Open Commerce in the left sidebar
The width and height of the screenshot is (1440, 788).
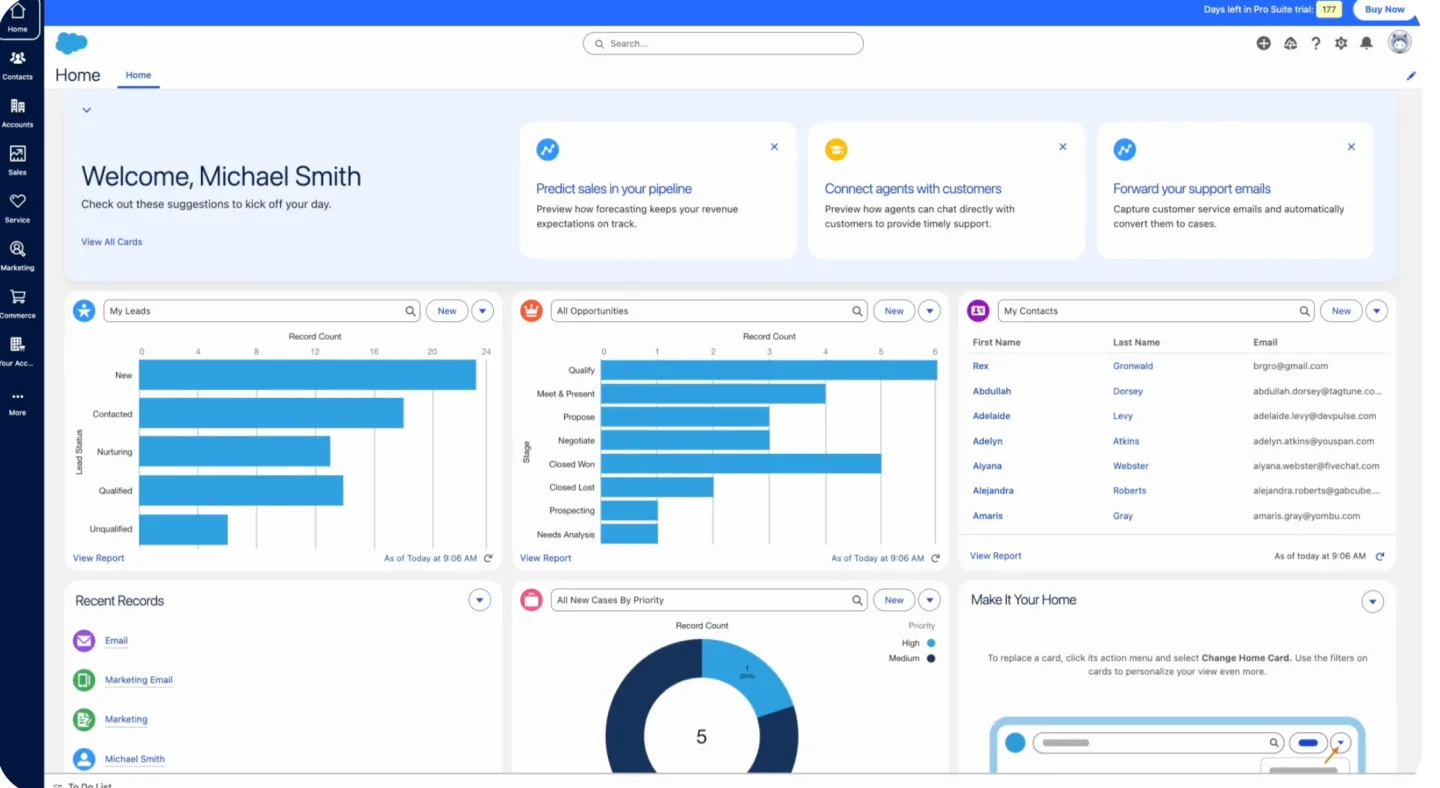click(18, 304)
